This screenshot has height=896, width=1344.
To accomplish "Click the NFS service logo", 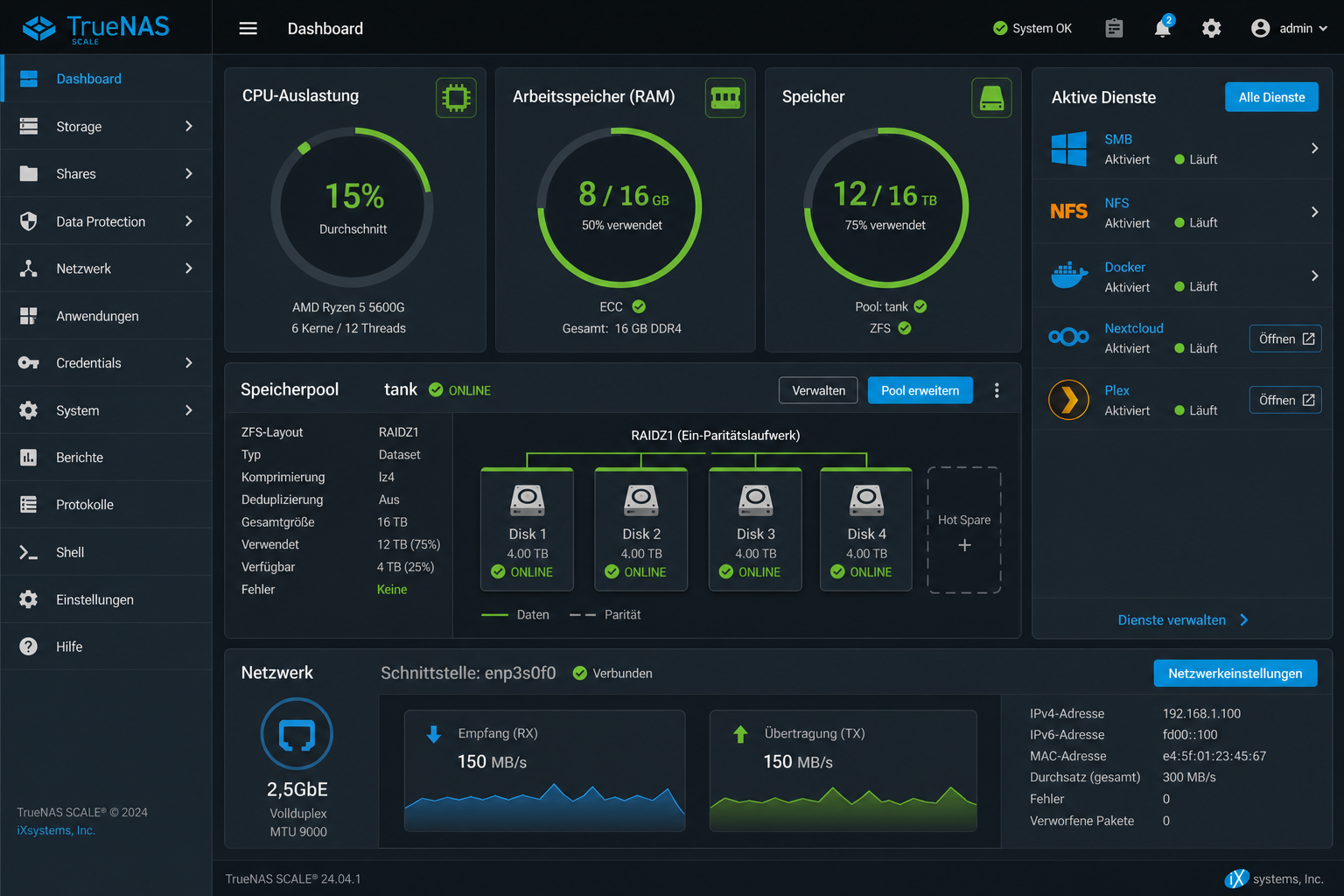I will 1069,212.
